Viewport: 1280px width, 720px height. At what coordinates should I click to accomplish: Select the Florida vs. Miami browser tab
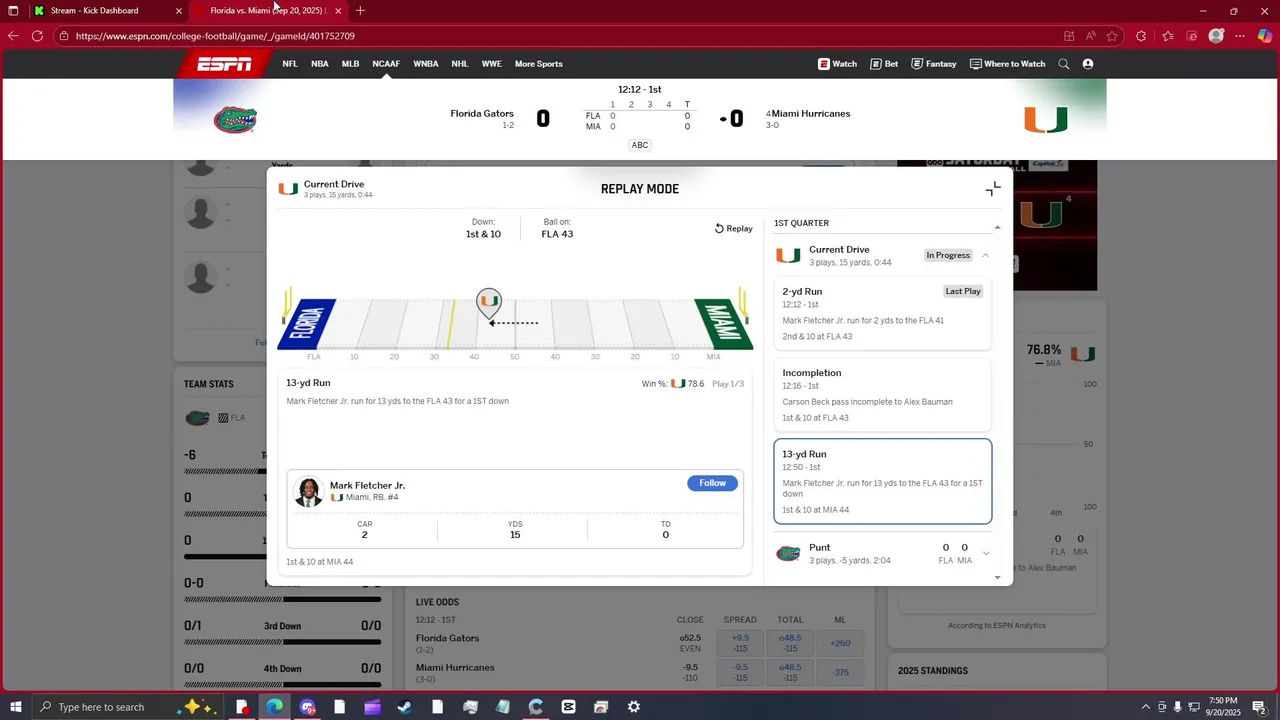[268, 11]
